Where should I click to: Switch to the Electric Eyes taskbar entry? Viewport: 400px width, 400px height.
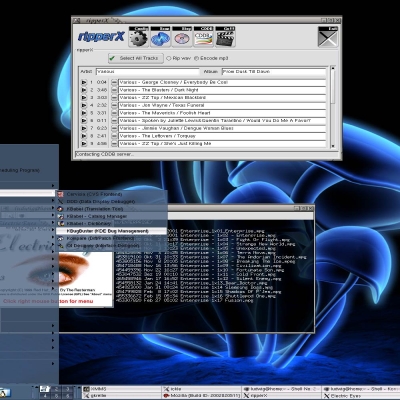point(361,396)
